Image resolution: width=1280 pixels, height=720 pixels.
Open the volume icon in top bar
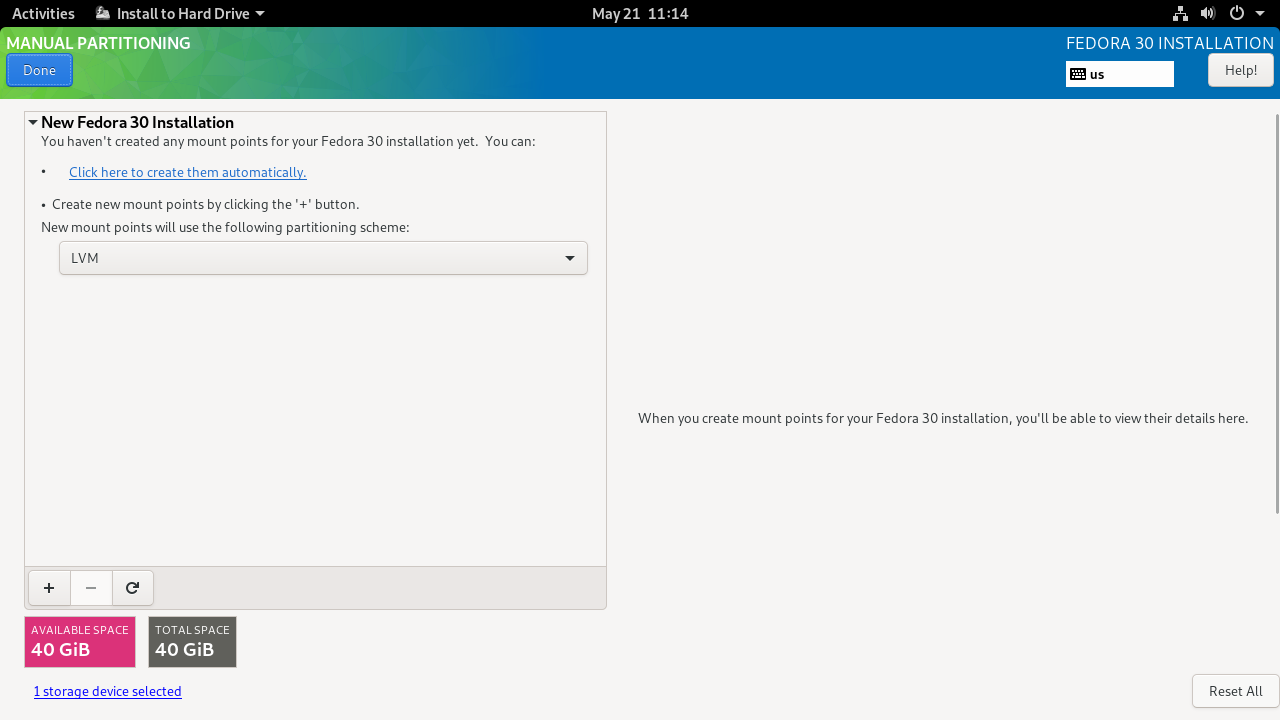(x=1208, y=14)
